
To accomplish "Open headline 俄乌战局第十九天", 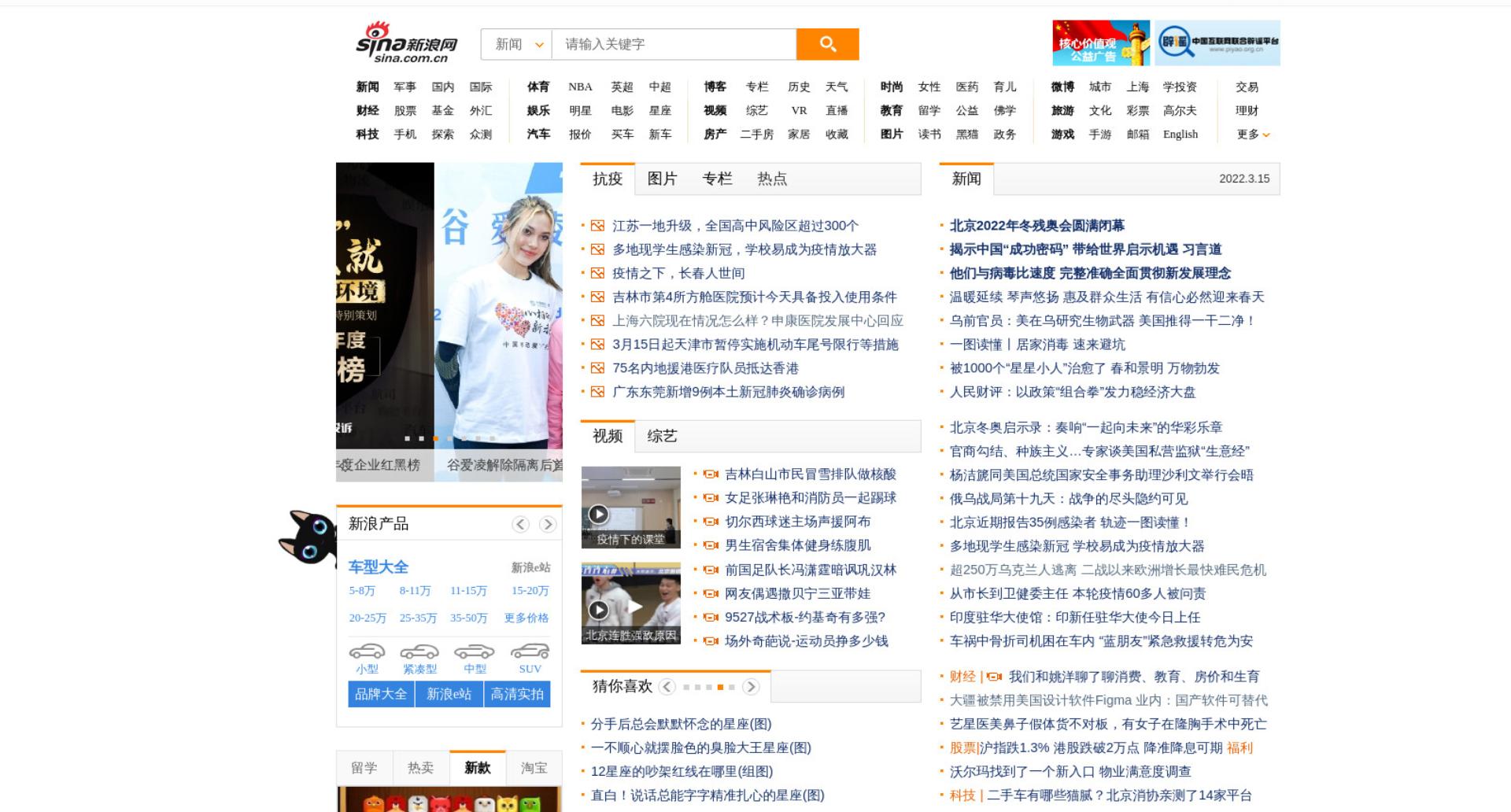I will coord(1069,499).
